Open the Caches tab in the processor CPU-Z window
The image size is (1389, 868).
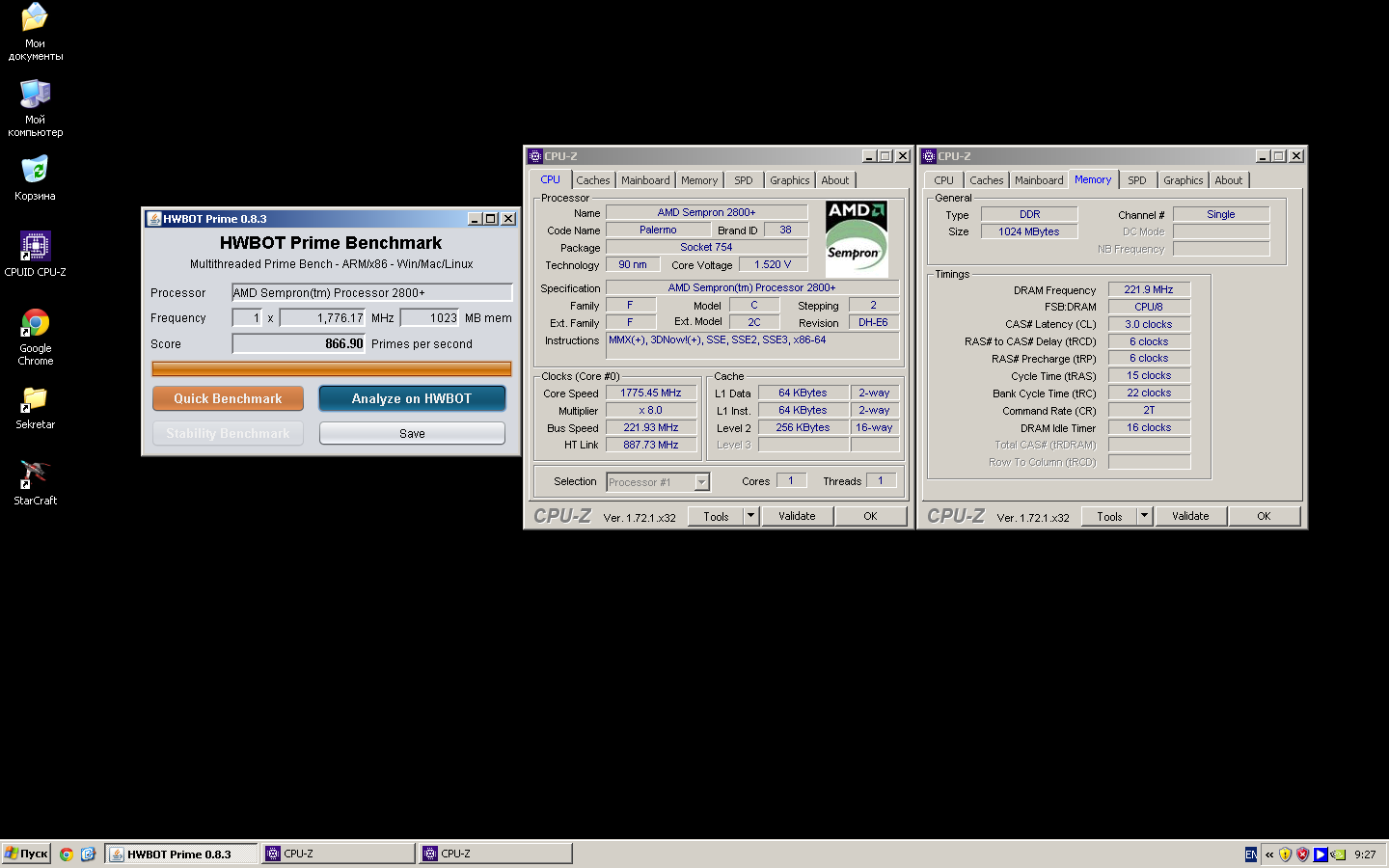(x=593, y=180)
